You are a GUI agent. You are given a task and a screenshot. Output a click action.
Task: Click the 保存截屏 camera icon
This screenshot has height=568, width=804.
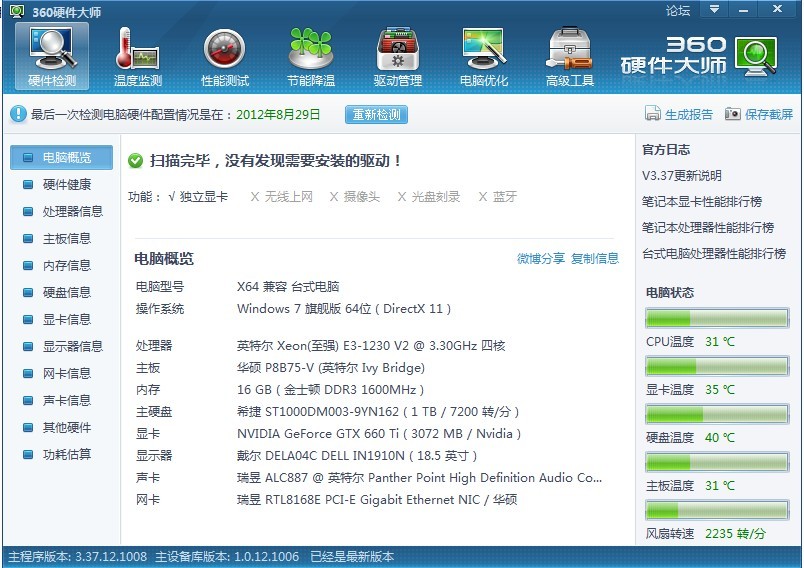pyautogui.click(x=732, y=113)
